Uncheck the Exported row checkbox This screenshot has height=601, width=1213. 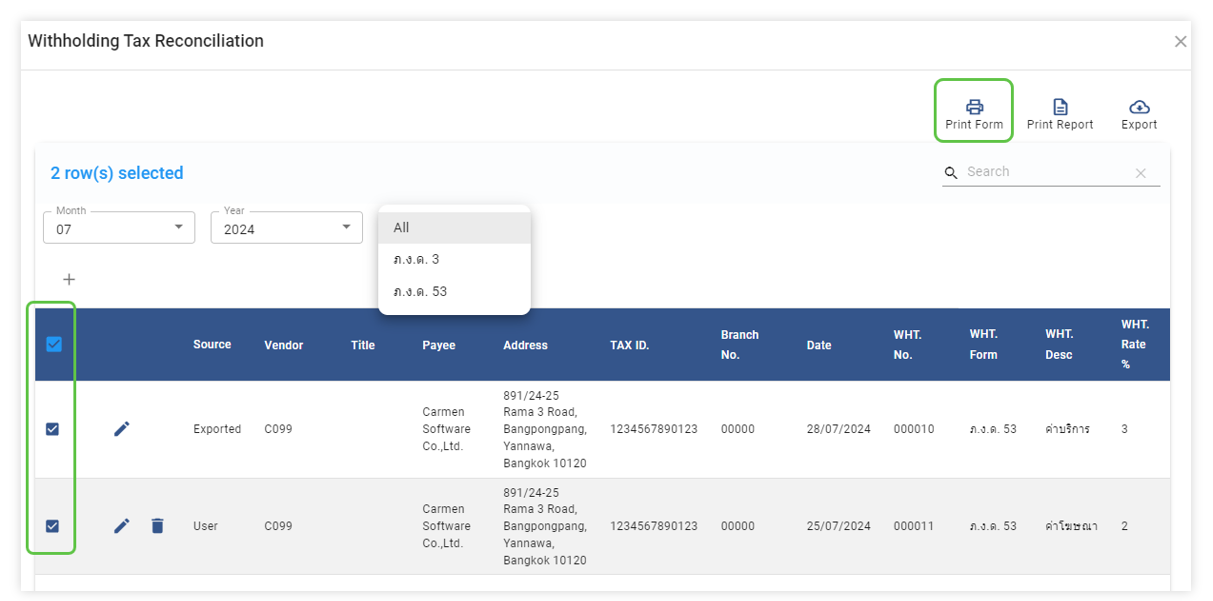(53, 429)
